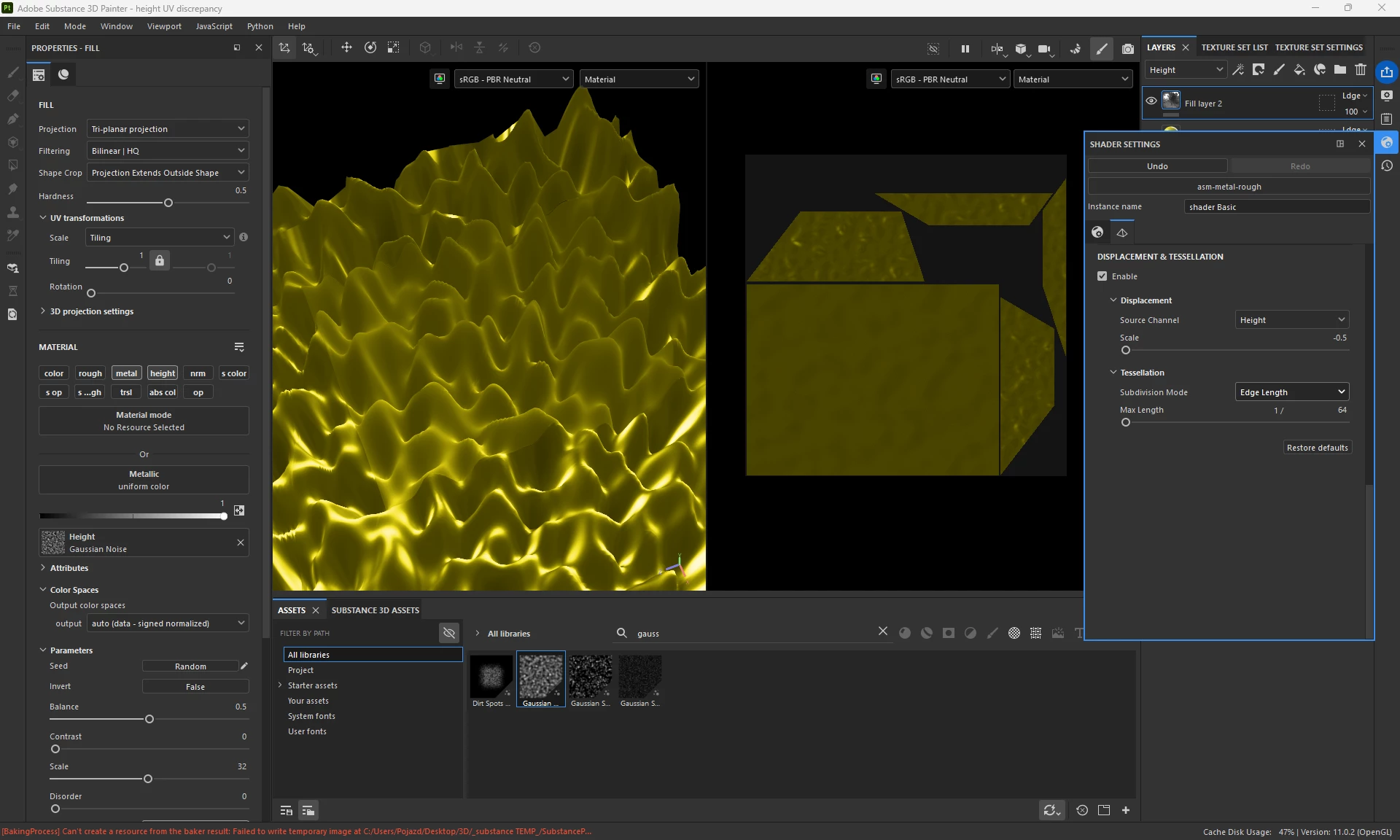Delete the selected layer with trash icon
Viewport: 1400px width, 840px height.
click(1361, 70)
